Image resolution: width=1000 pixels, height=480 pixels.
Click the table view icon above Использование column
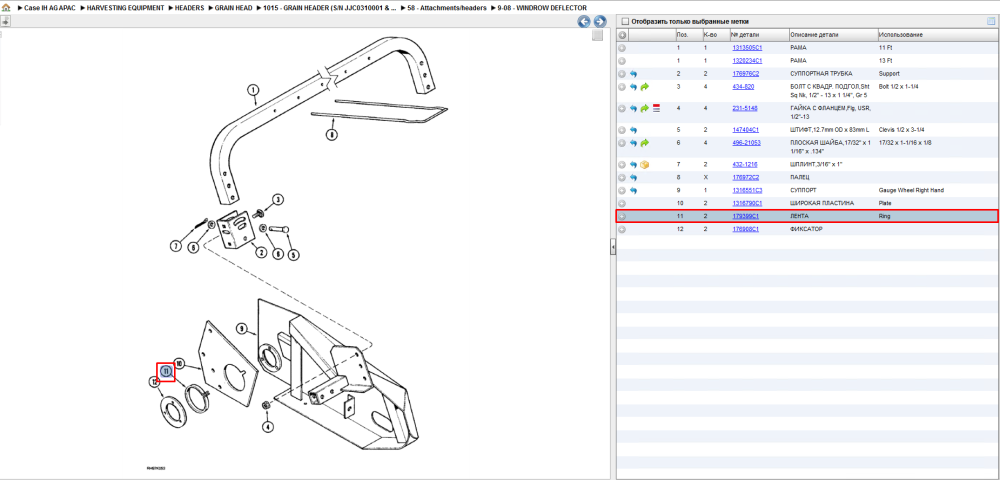990,21
